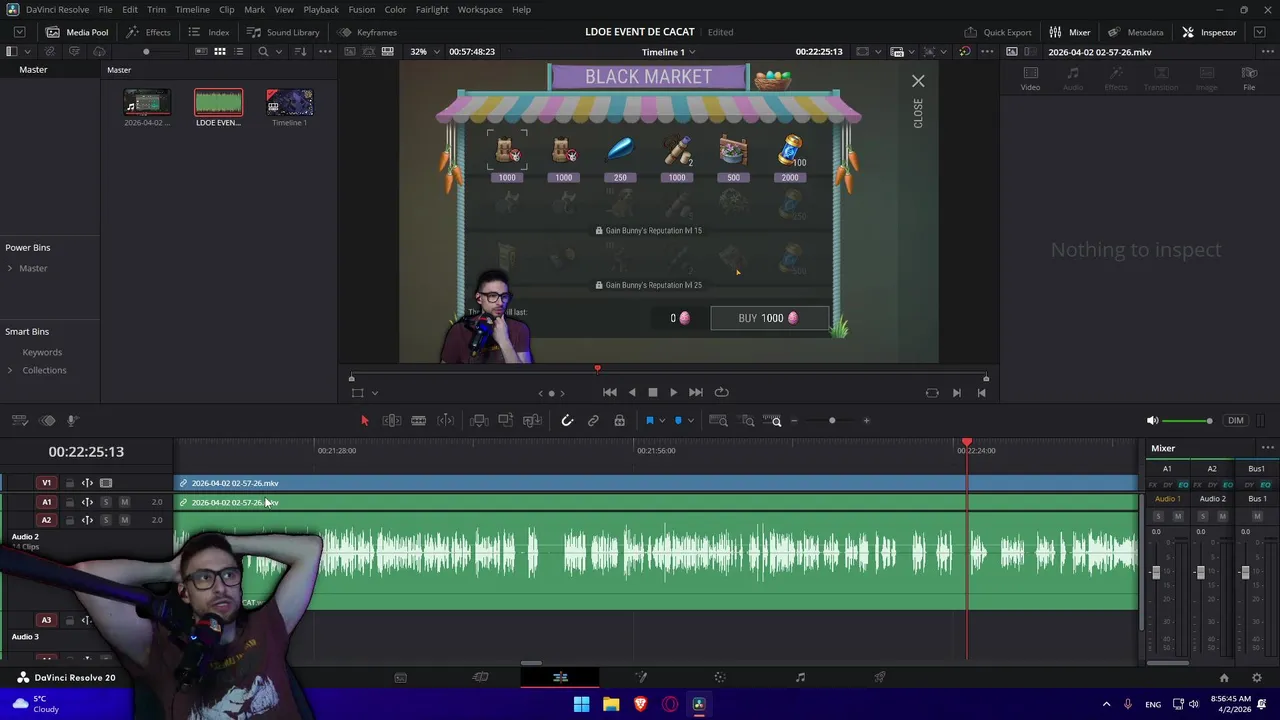Screen dimensions: 1280x720
Task: Click the Custom Zoom icon
Action: (x=774, y=421)
